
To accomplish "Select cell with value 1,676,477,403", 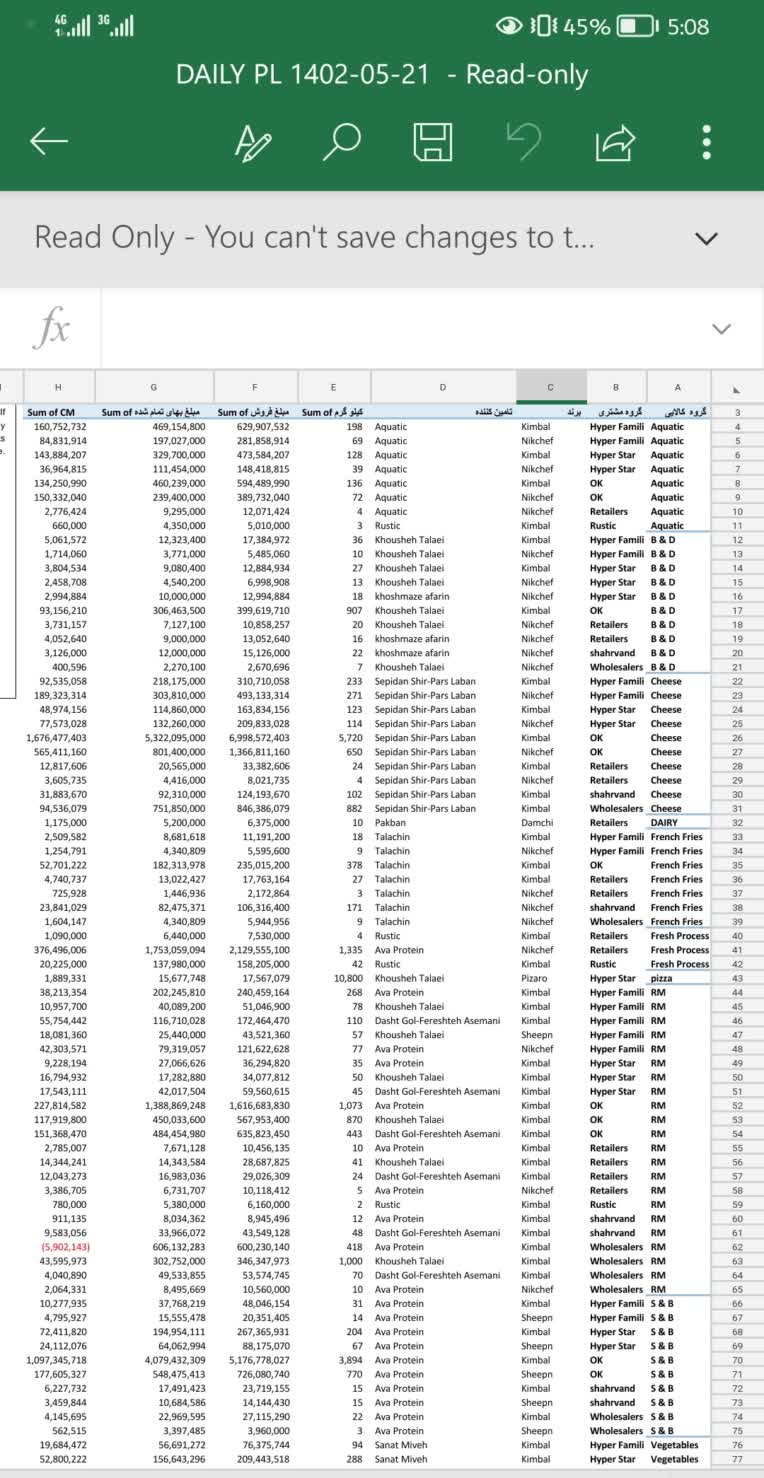I will [58, 737].
